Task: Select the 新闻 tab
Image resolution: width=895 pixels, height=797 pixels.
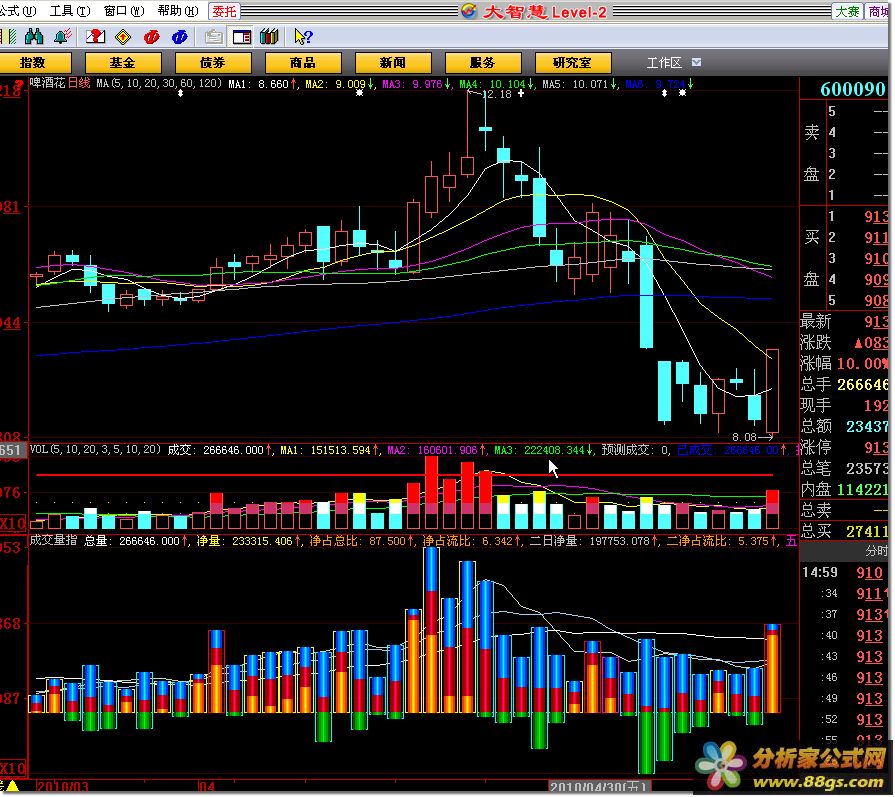Action: [x=393, y=63]
